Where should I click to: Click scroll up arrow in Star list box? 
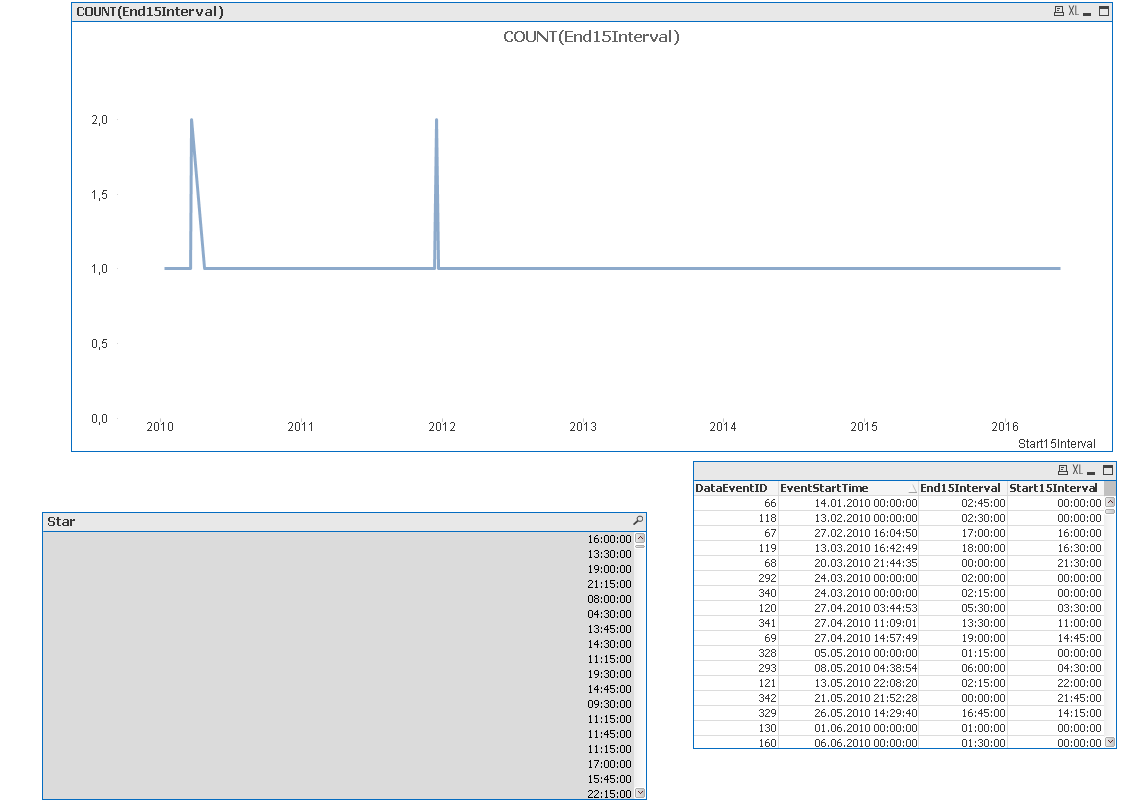click(640, 538)
